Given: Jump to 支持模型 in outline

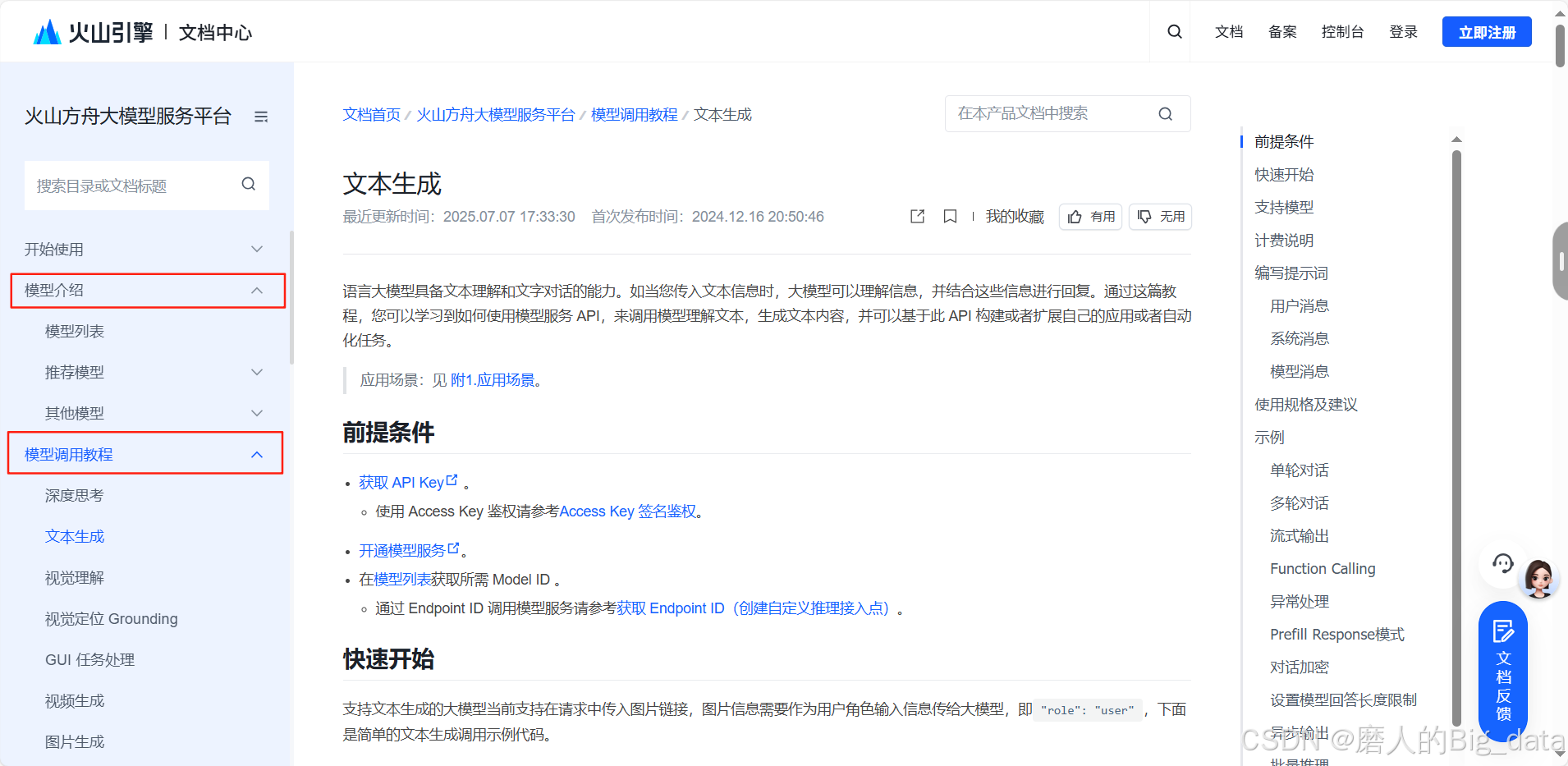Looking at the screenshot, I should pyautogui.click(x=1284, y=207).
